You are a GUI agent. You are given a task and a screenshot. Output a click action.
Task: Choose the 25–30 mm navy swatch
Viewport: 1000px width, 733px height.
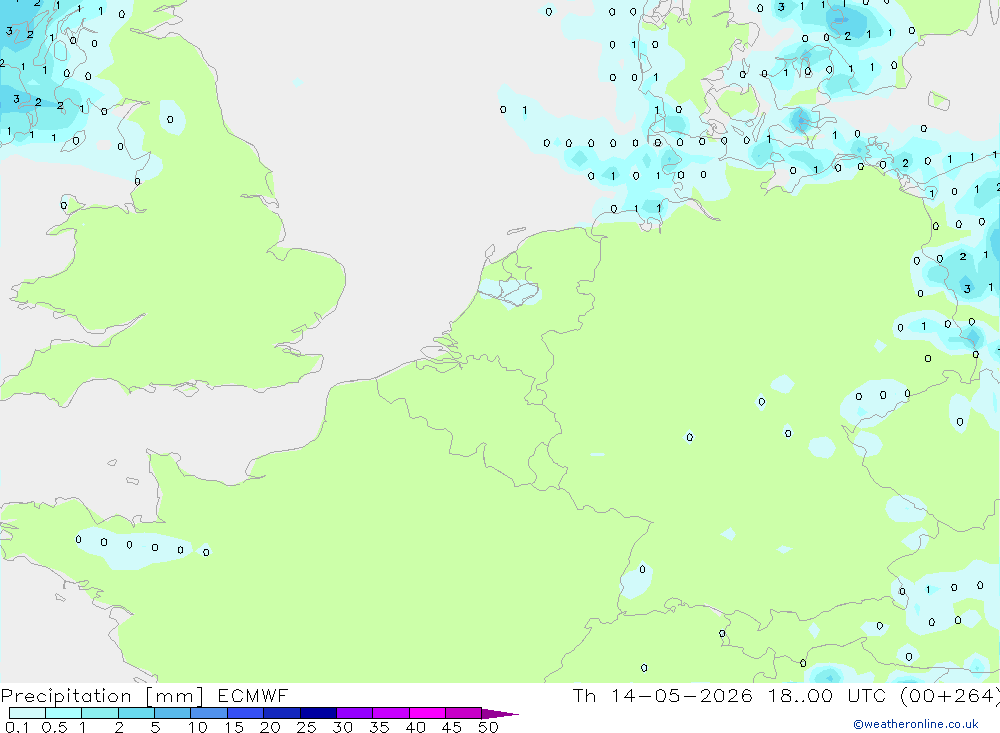tap(318, 713)
